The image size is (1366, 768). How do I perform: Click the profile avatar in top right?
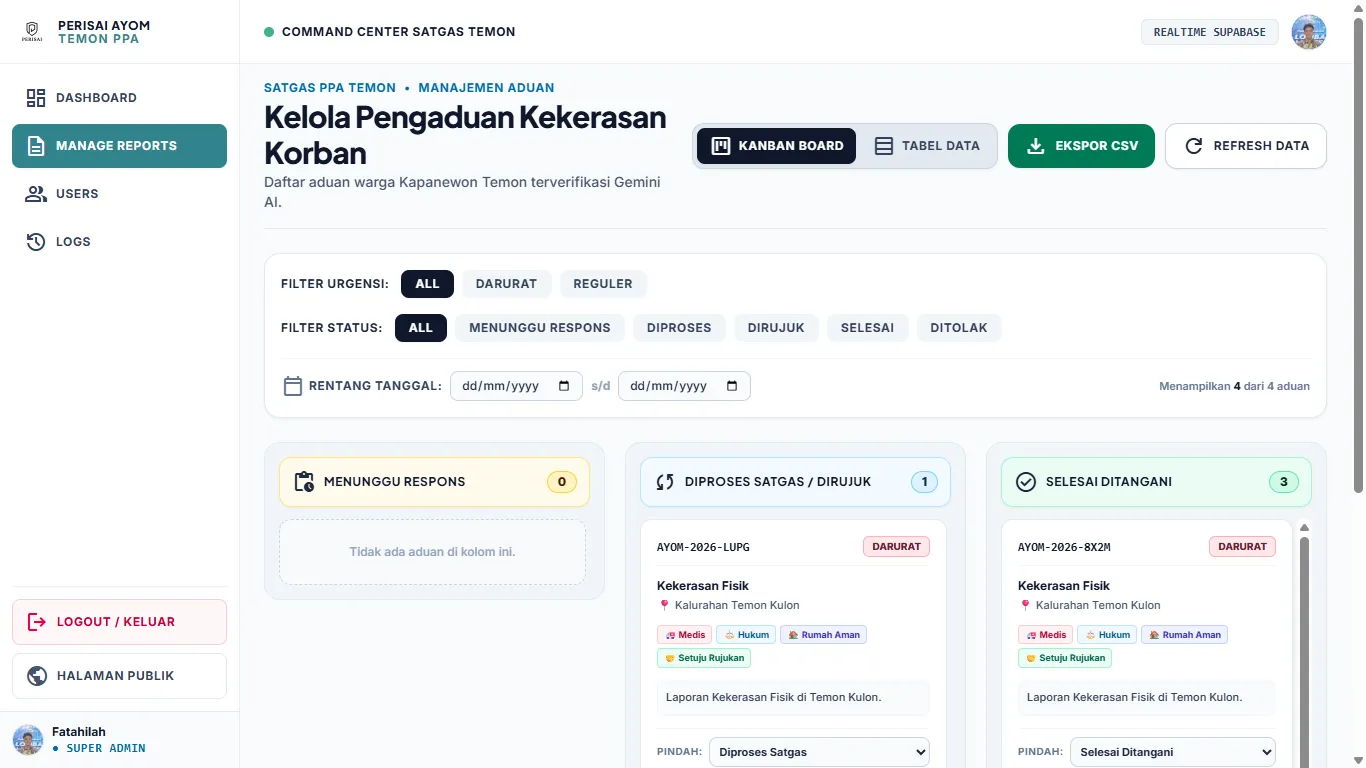click(1309, 32)
